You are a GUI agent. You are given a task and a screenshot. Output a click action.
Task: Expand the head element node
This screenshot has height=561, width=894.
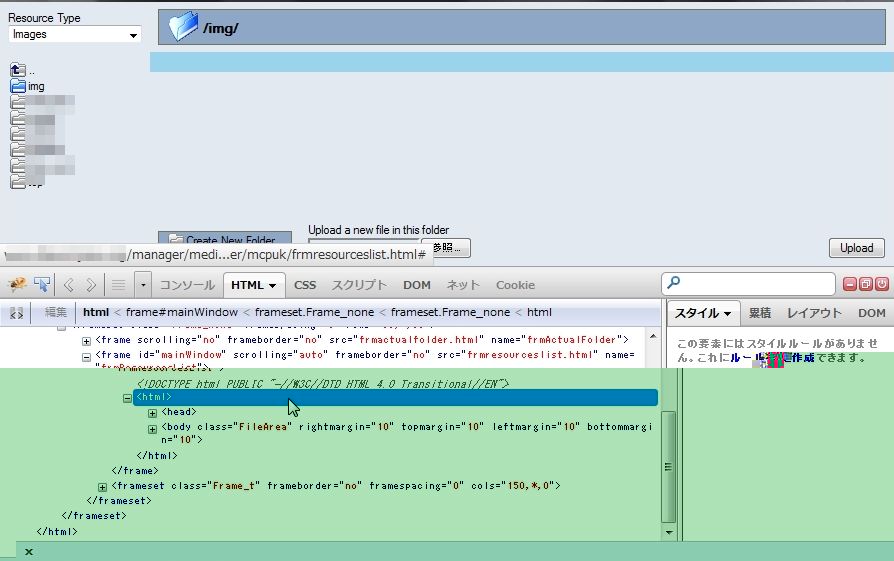(x=153, y=413)
